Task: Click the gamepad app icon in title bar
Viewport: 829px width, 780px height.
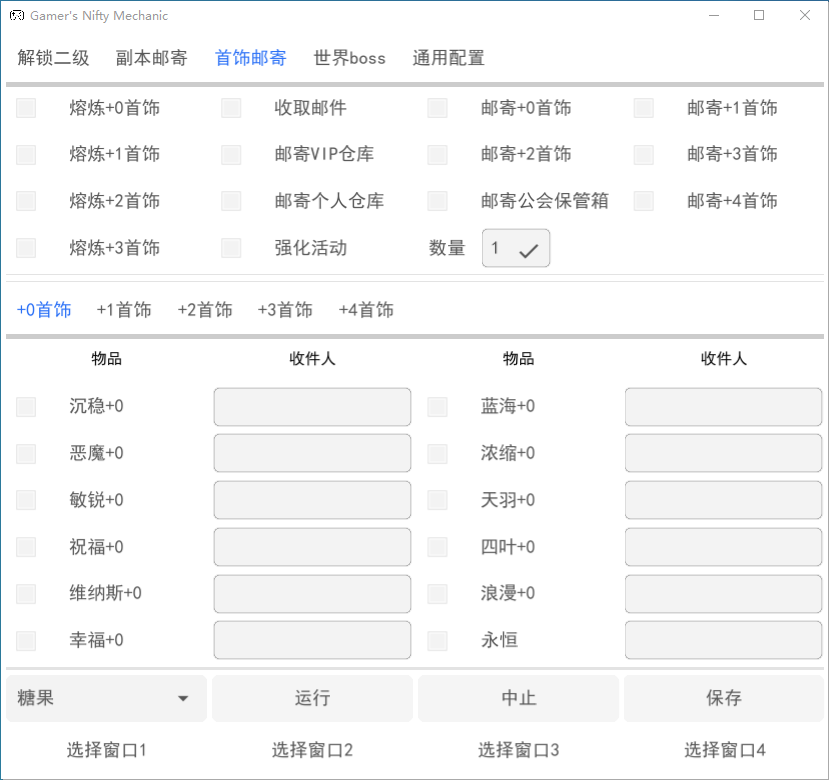Action: tap(18, 16)
